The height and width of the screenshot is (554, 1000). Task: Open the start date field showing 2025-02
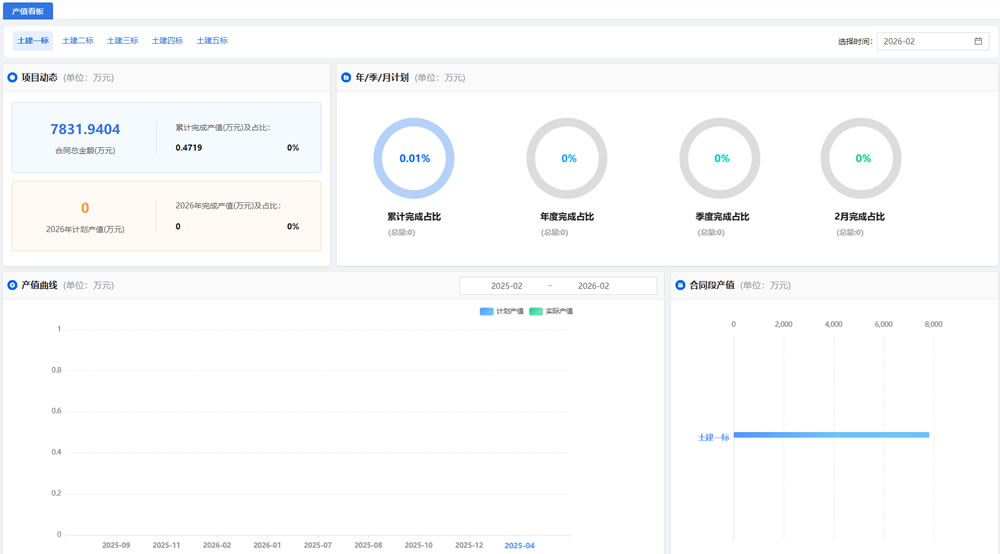point(506,286)
